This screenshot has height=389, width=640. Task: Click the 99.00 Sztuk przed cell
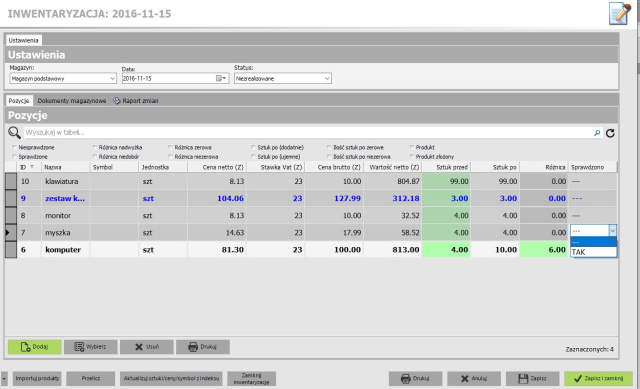tap(446, 181)
